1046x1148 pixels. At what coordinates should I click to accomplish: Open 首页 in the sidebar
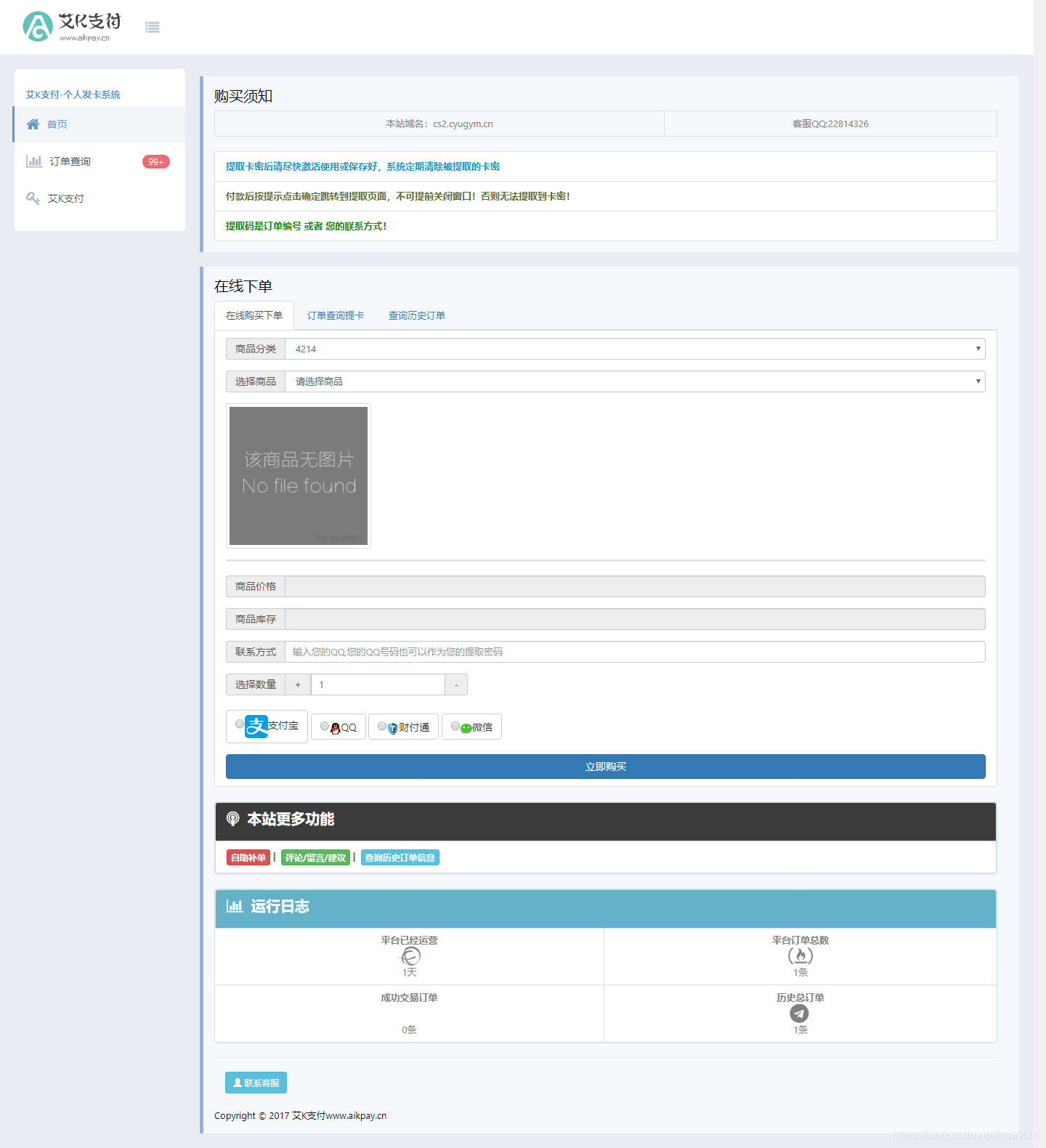pyautogui.click(x=100, y=124)
